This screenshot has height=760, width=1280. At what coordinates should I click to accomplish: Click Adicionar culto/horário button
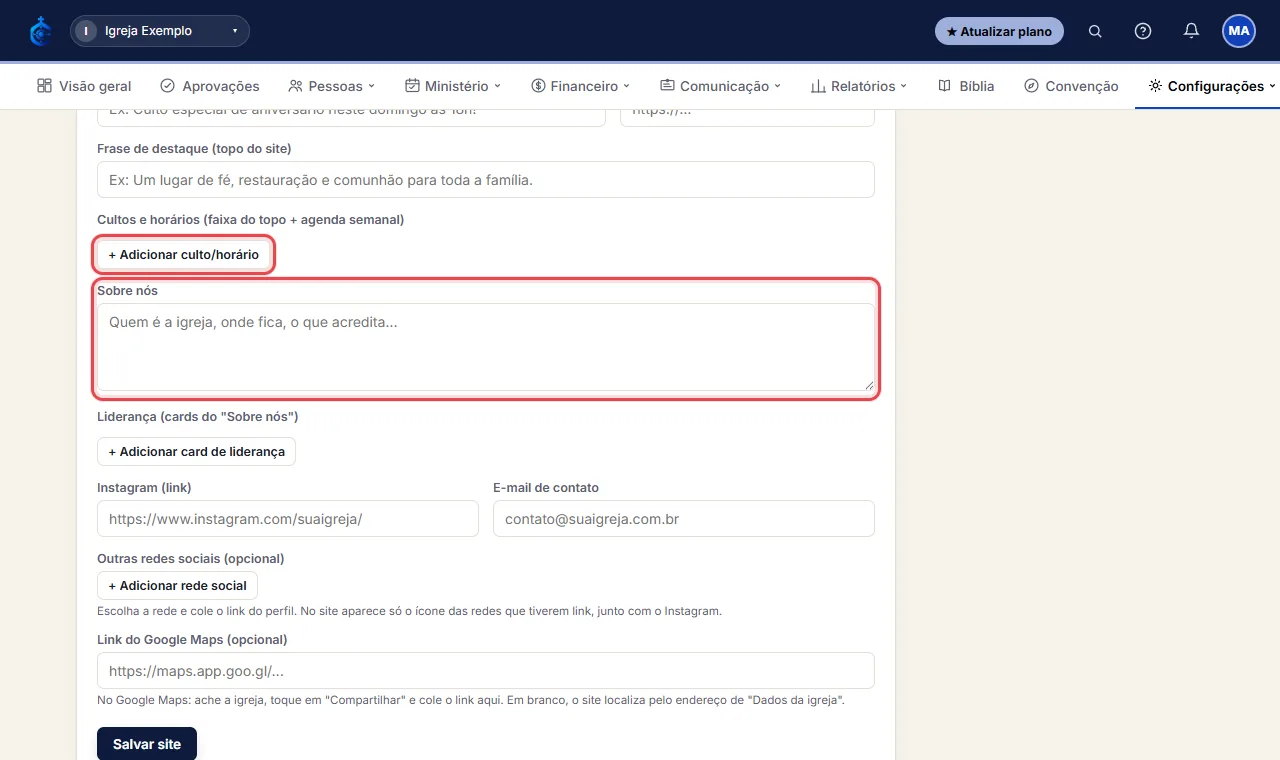coord(184,255)
